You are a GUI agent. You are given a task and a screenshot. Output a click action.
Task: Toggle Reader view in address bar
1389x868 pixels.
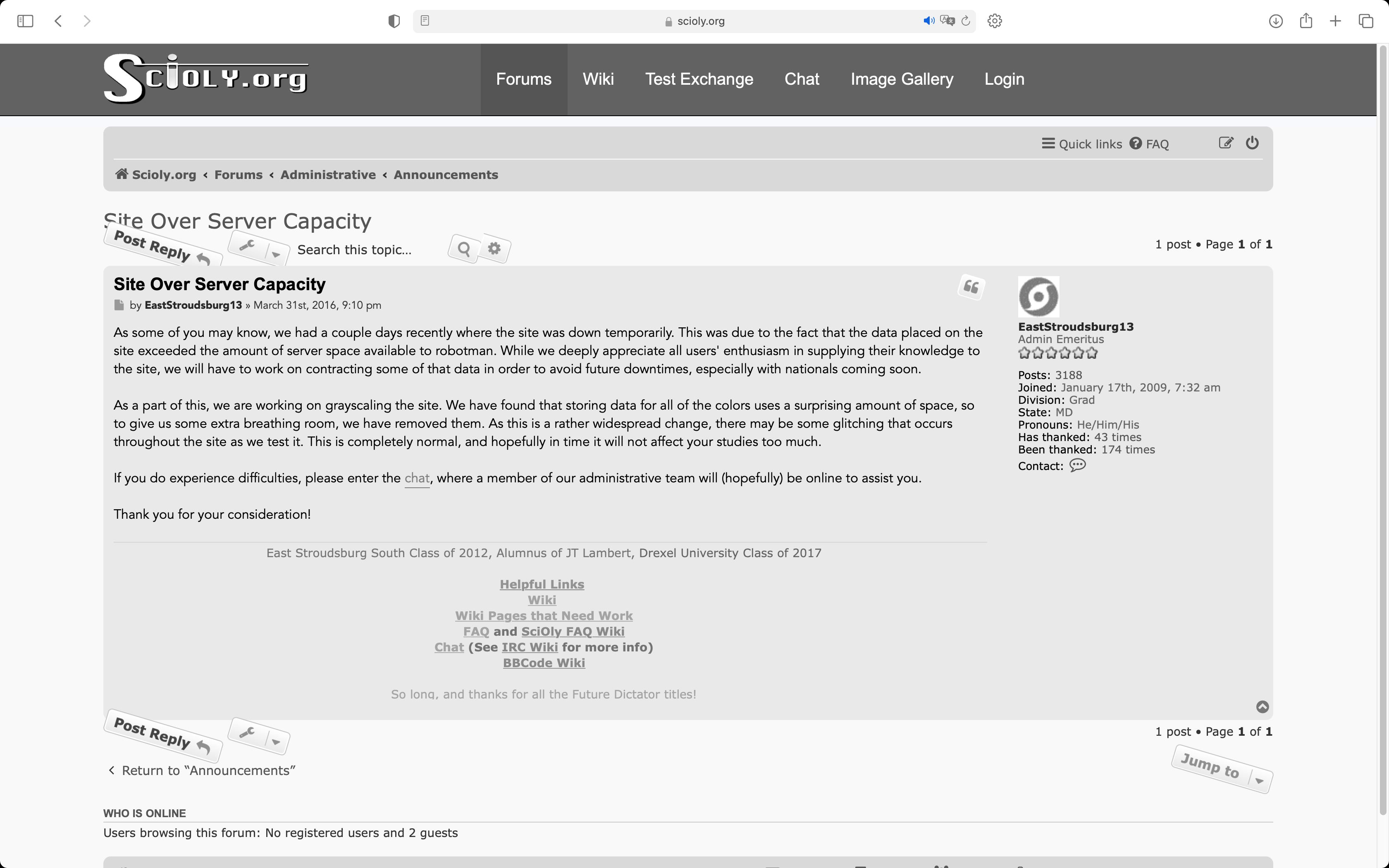425,21
